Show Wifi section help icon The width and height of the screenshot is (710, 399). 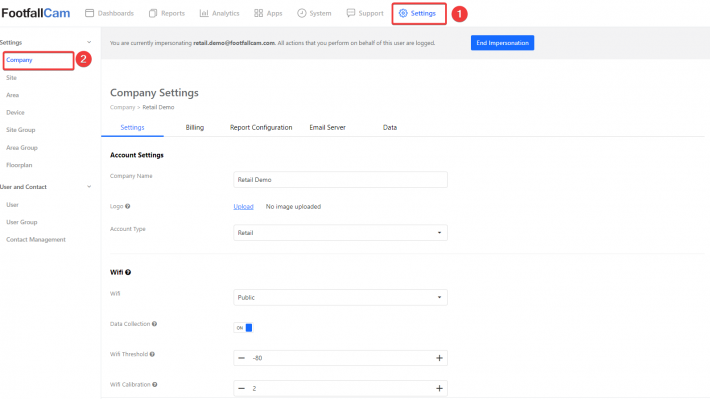(x=128, y=272)
